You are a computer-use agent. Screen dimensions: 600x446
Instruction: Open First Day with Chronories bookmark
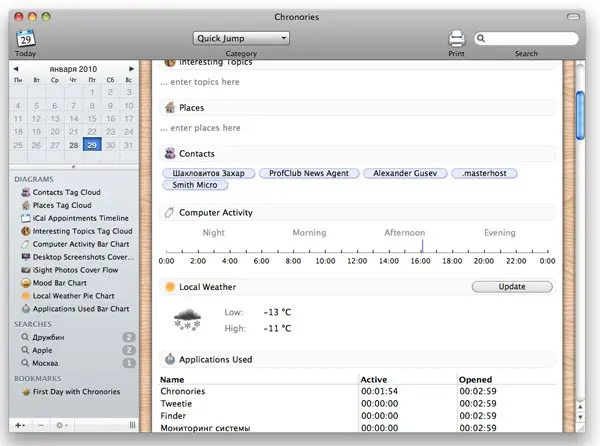tap(76, 392)
